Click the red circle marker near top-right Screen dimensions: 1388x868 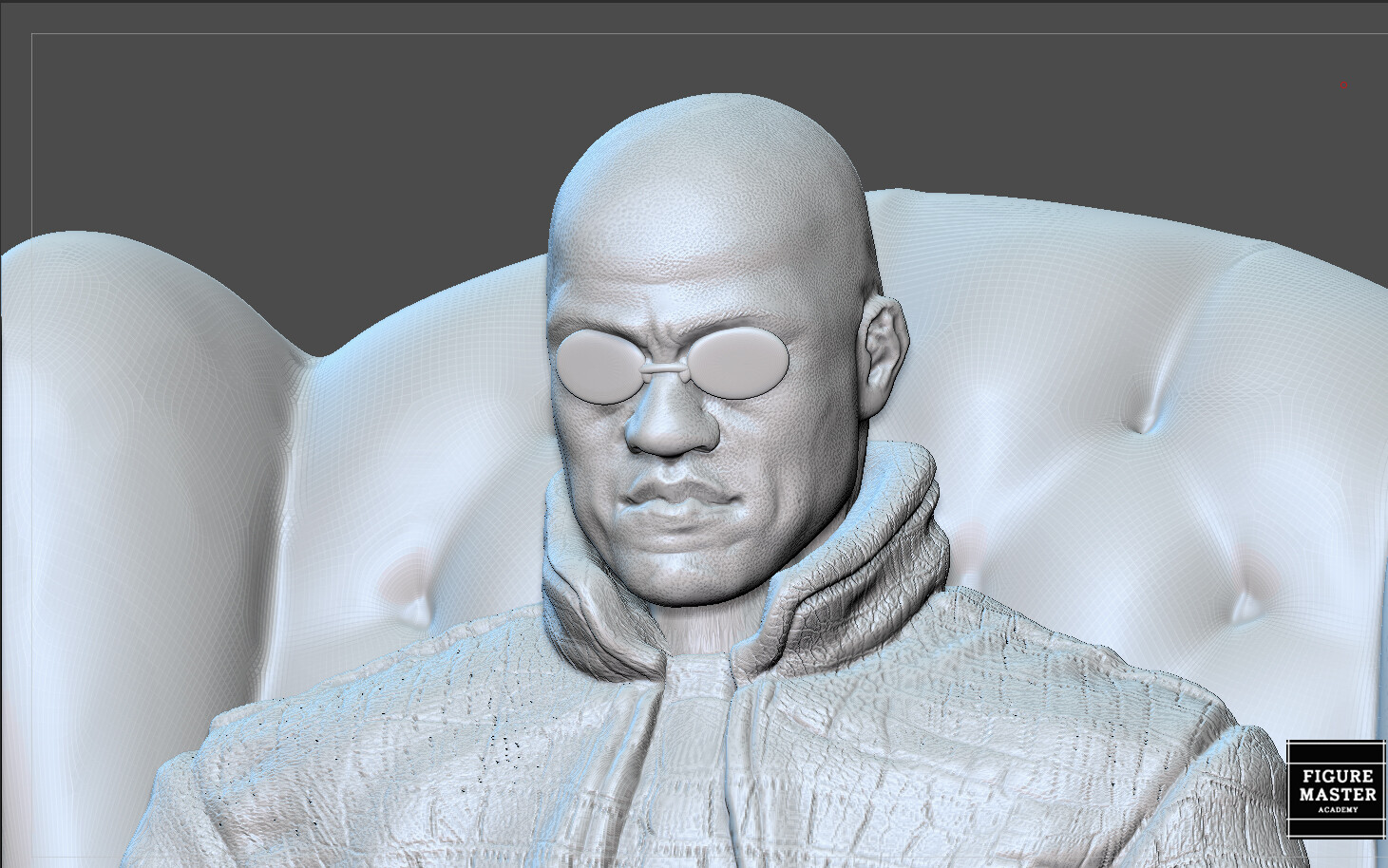point(1342,85)
